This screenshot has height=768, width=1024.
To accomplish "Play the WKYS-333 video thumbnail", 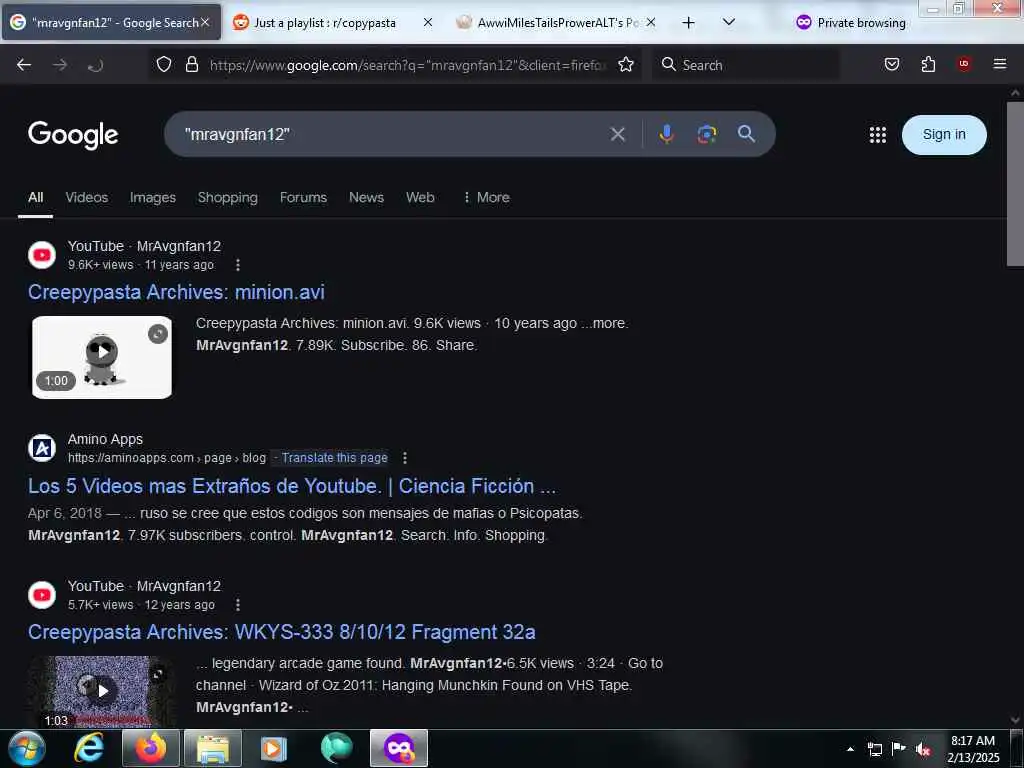I will tap(102, 691).
